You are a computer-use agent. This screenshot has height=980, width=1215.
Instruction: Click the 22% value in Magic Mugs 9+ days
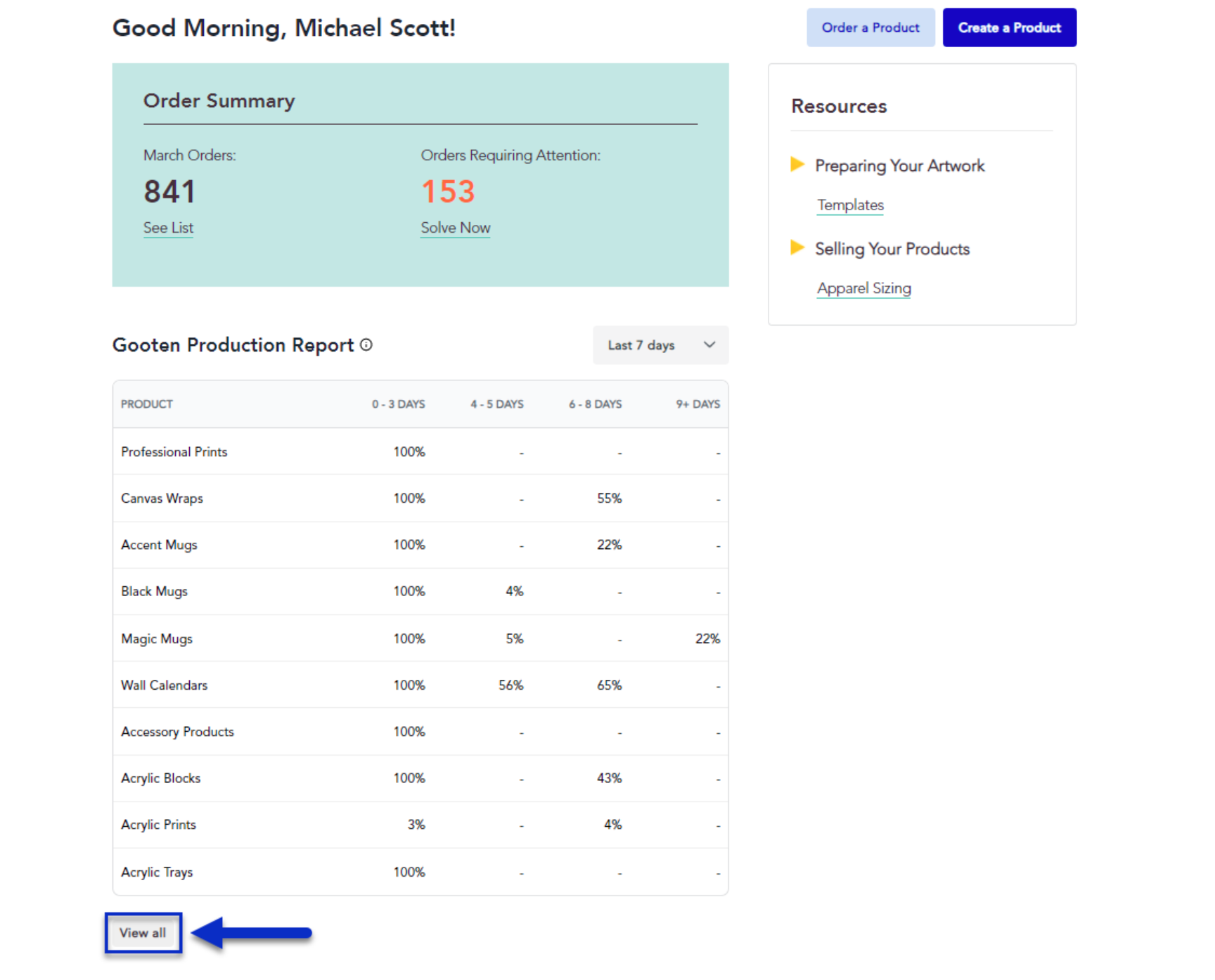[x=708, y=639]
